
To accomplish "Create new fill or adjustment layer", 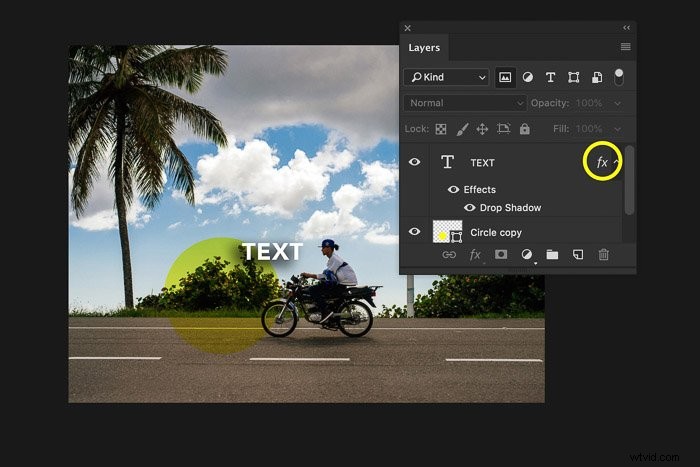I will click(x=527, y=254).
